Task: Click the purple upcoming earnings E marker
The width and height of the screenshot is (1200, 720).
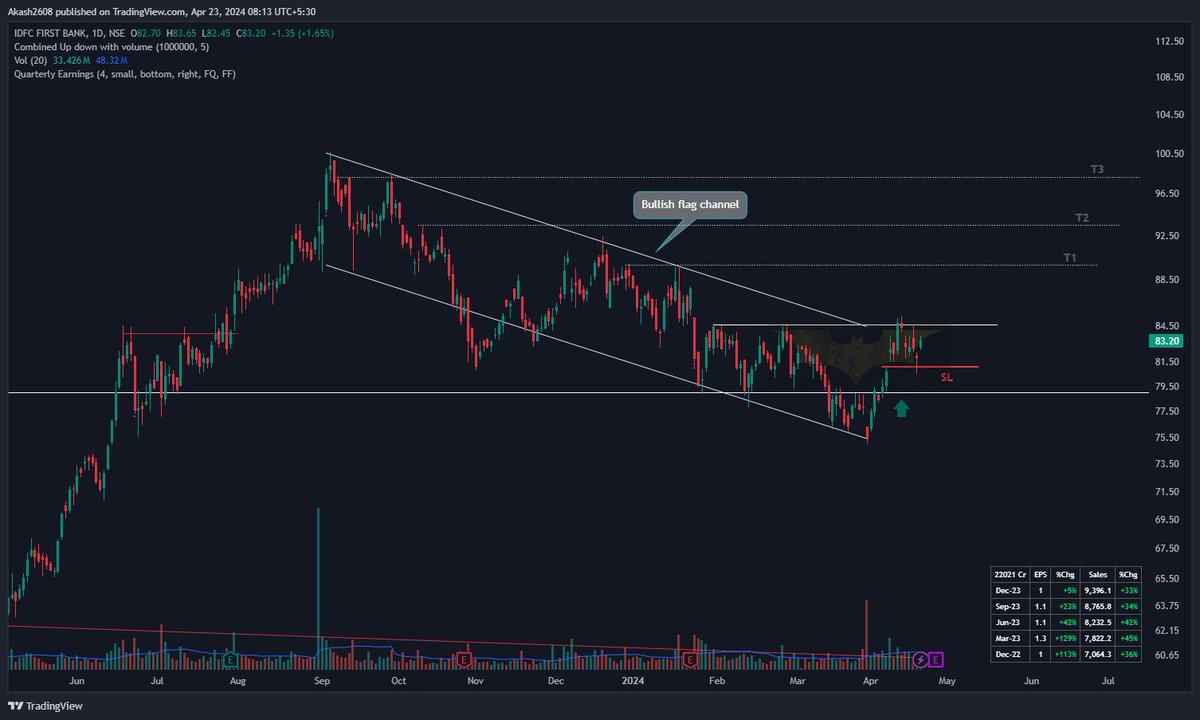Action: (936, 660)
